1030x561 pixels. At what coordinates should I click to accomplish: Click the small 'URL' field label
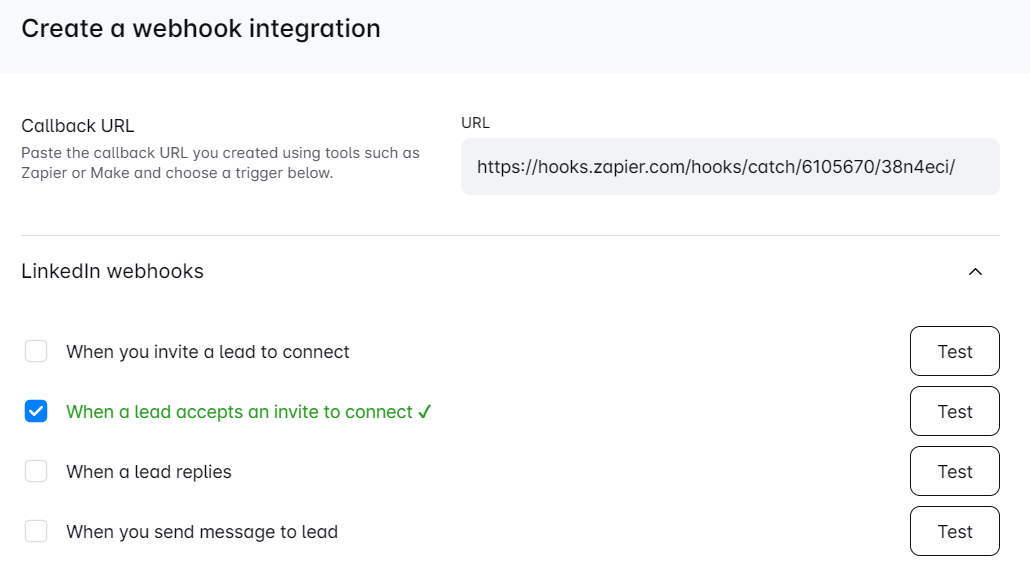pos(475,123)
